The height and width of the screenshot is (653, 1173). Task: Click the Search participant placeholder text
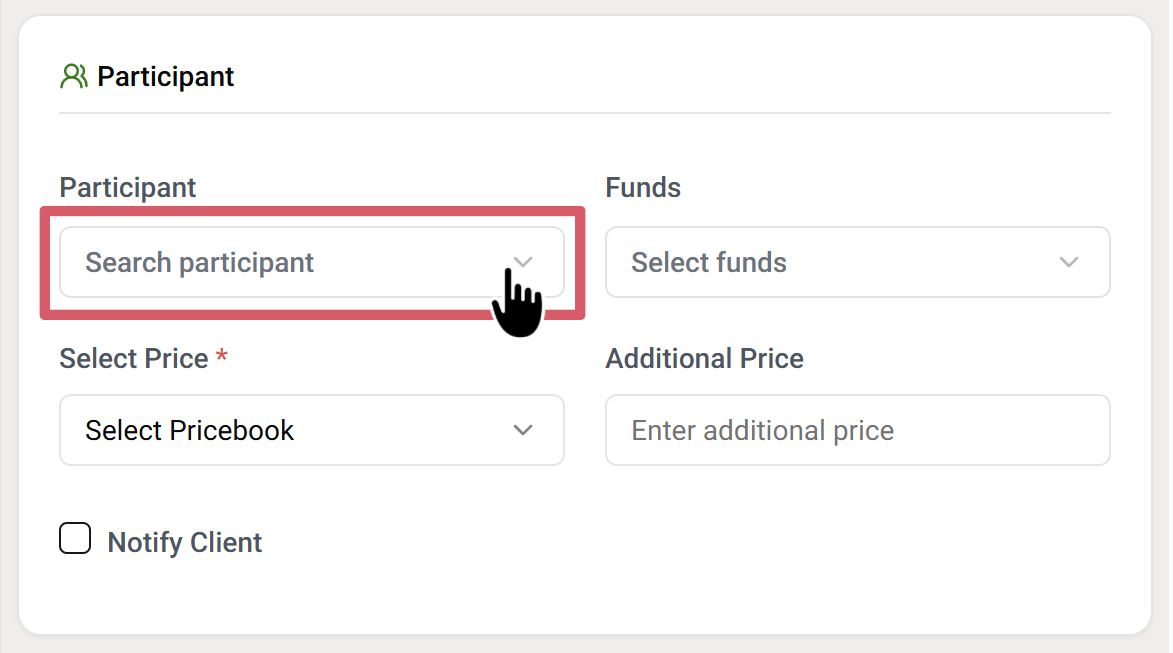pos(199,262)
